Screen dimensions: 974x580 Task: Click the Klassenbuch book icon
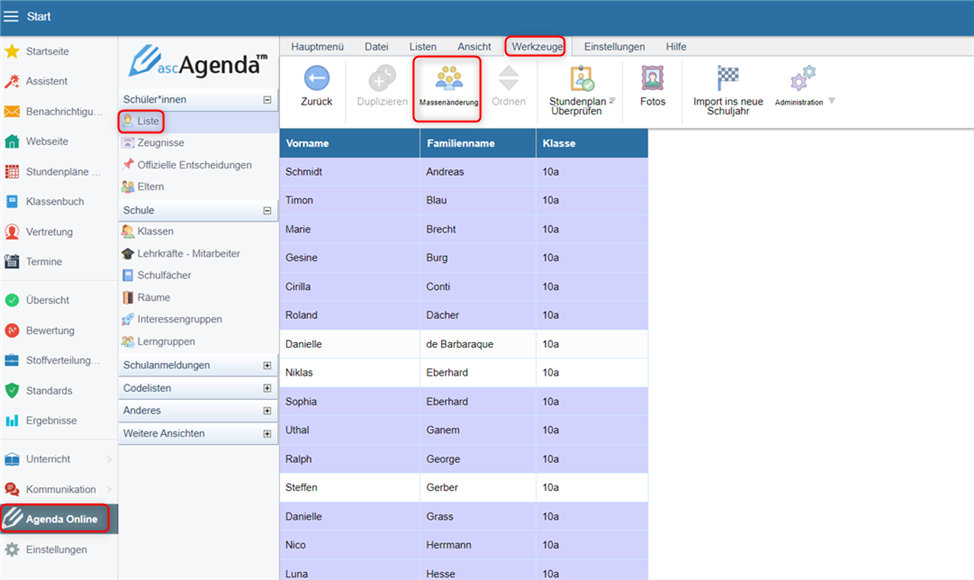click(x=12, y=201)
